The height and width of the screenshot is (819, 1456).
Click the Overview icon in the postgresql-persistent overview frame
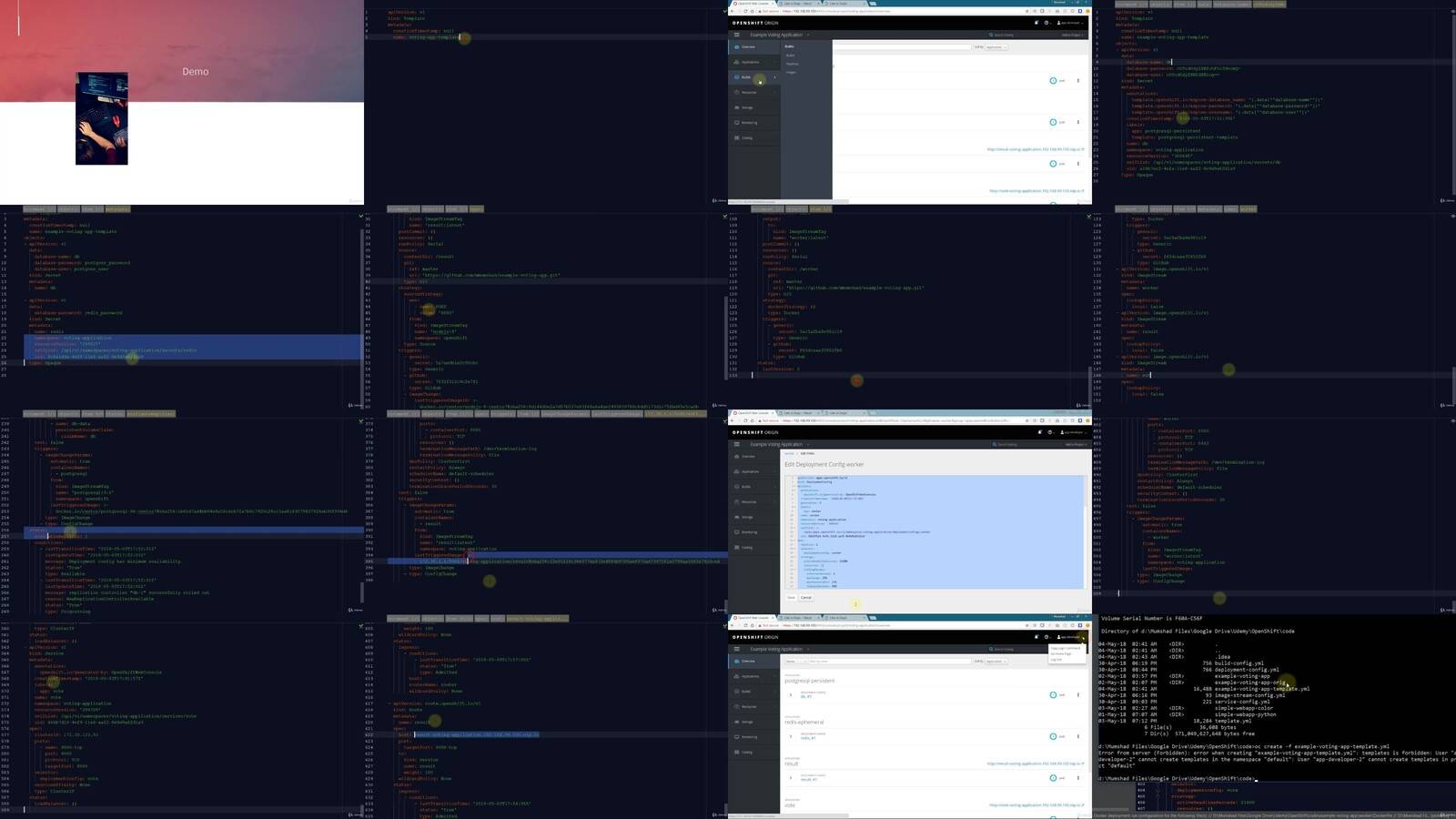(737, 661)
